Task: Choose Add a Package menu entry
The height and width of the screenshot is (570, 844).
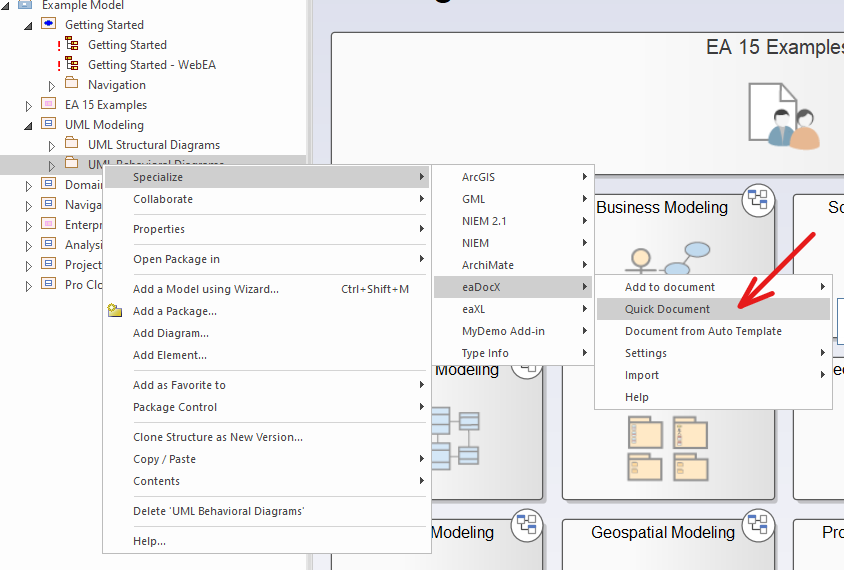Action: pos(267,312)
